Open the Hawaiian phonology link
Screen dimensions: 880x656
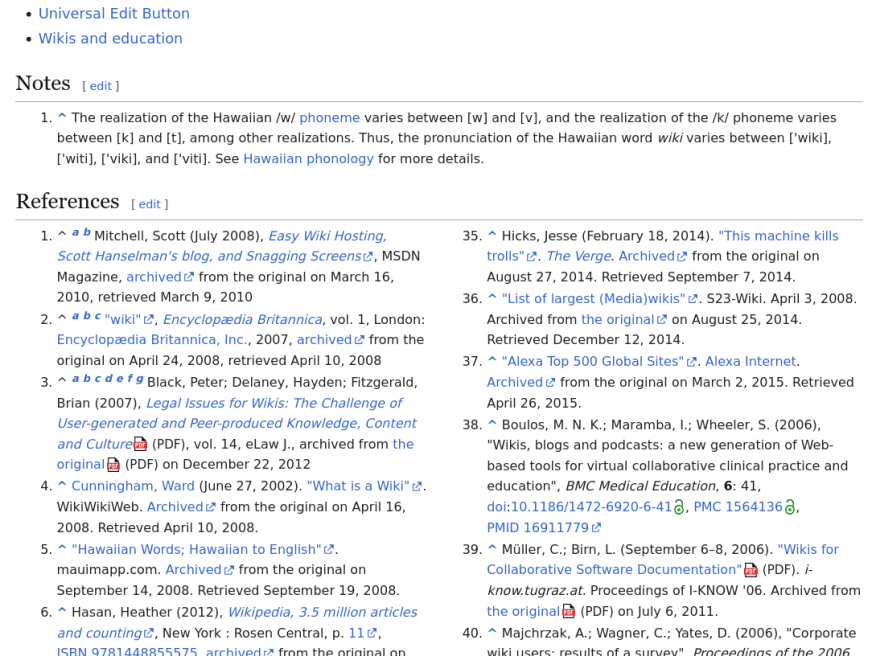click(x=308, y=159)
